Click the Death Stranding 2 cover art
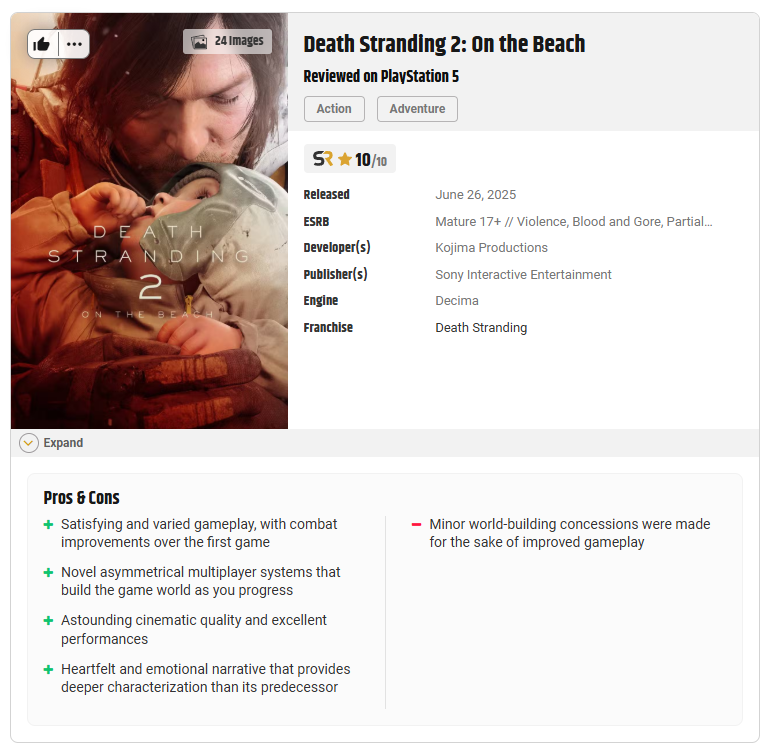Image resolution: width=766 pixels, height=751 pixels. pyautogui.click(x=149, y=221)
